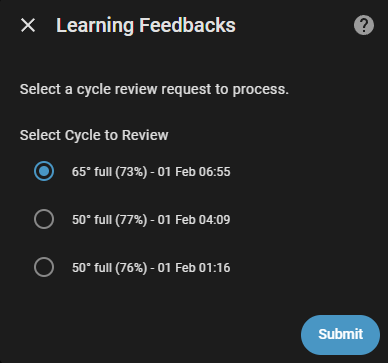Submit the selected cycle review
Image resolution: width=388 pixels, height=363 pixels.
[x=340, y=335]
